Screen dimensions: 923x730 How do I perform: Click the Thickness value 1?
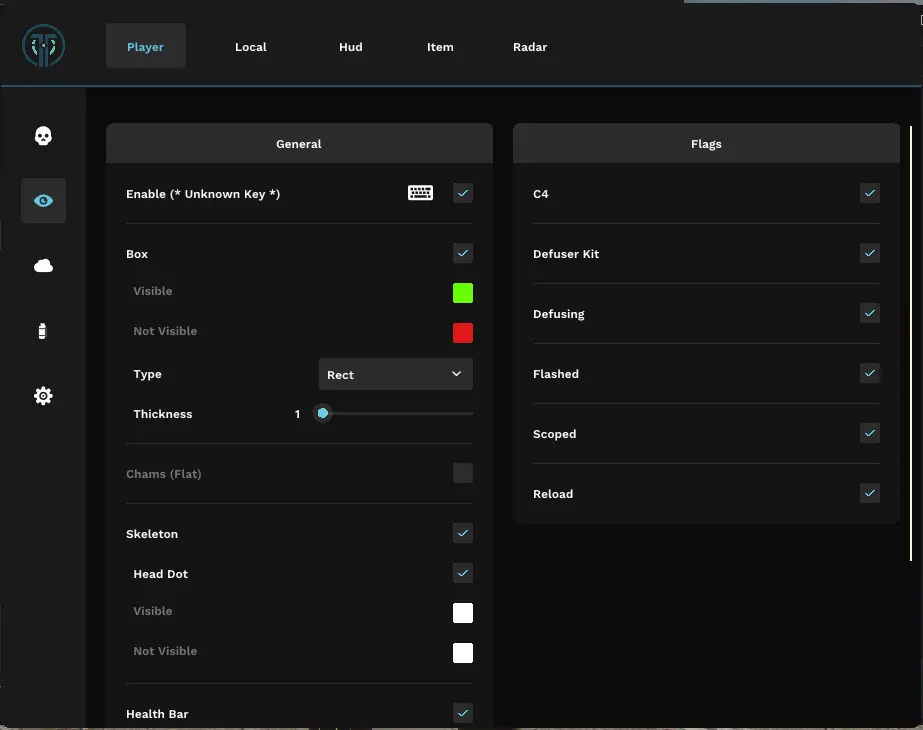(x=297, y=414)
